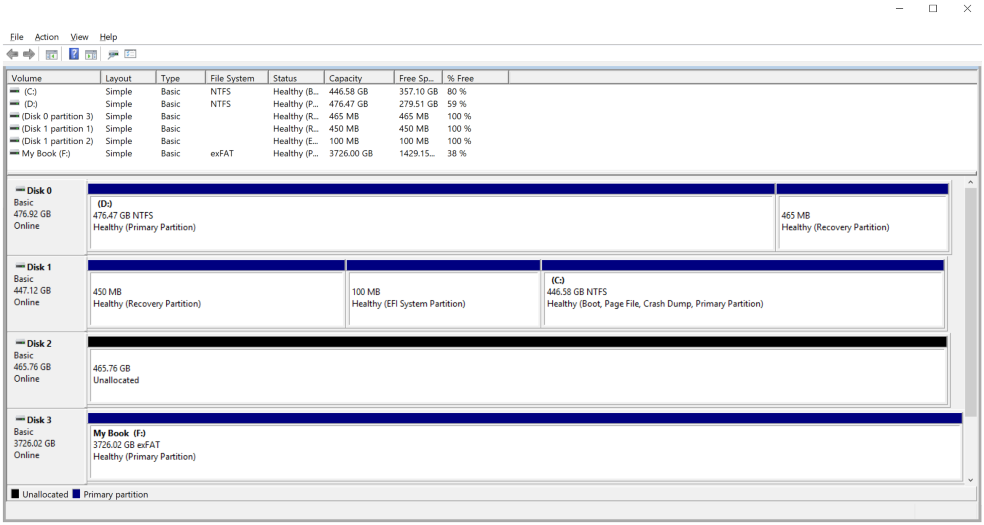The image size is (984, 525).
Task: Open the View menu
Action: point(79,37)
